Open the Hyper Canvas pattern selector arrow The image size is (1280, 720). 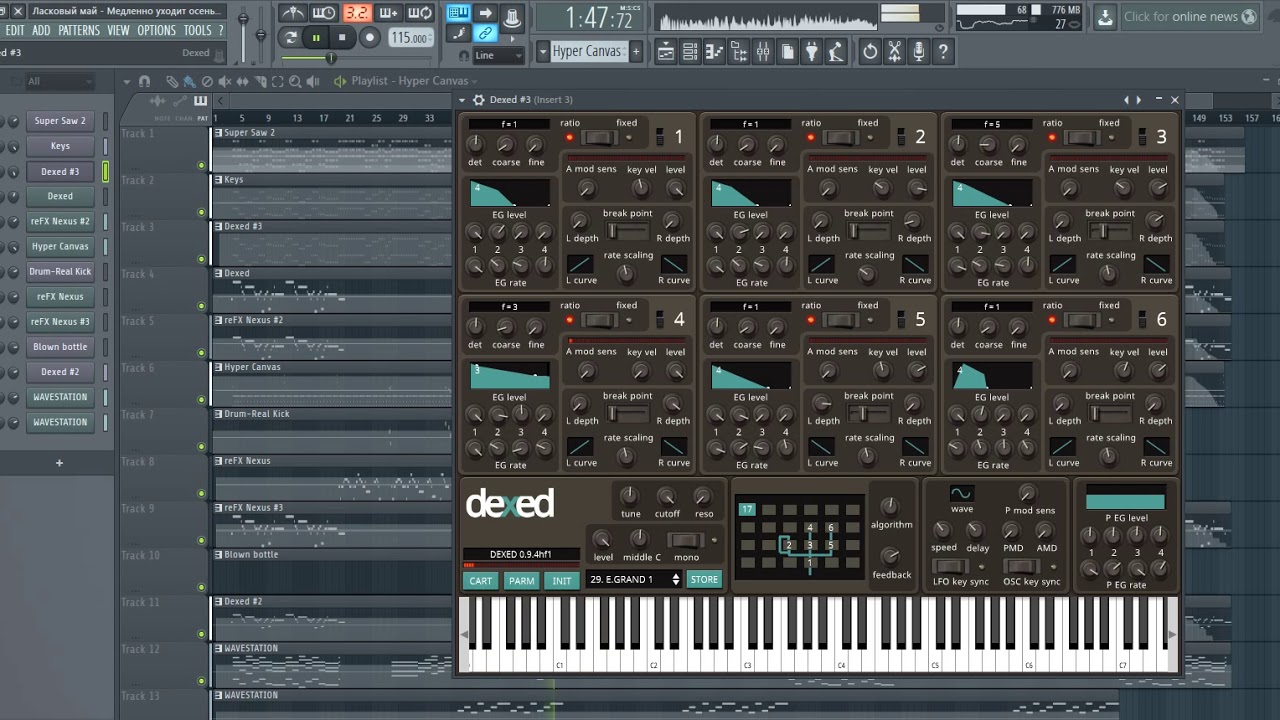pos(542,51)
